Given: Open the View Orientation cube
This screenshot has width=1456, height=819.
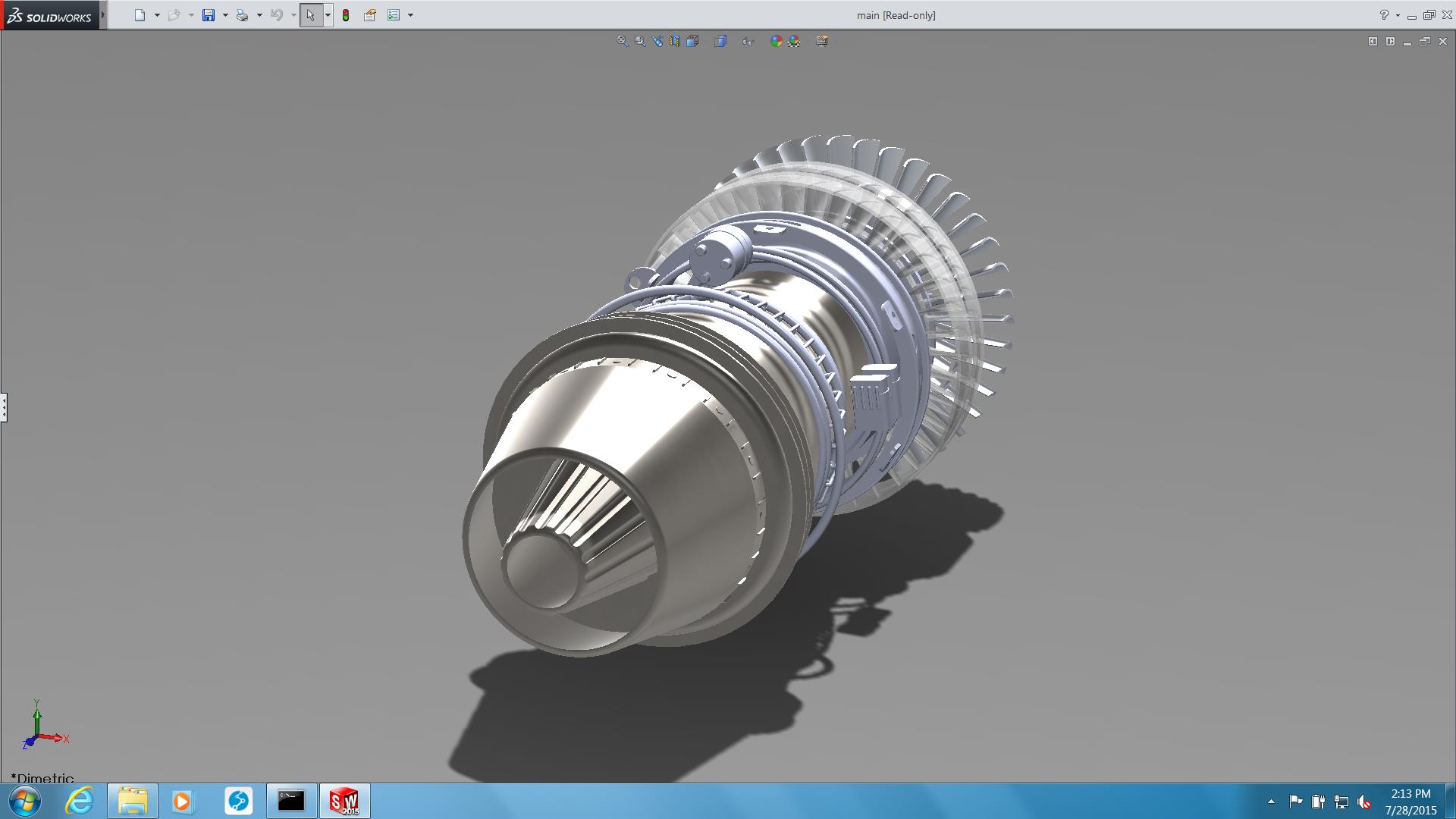Looking at the screenshot, I should [x=692, y=41].
